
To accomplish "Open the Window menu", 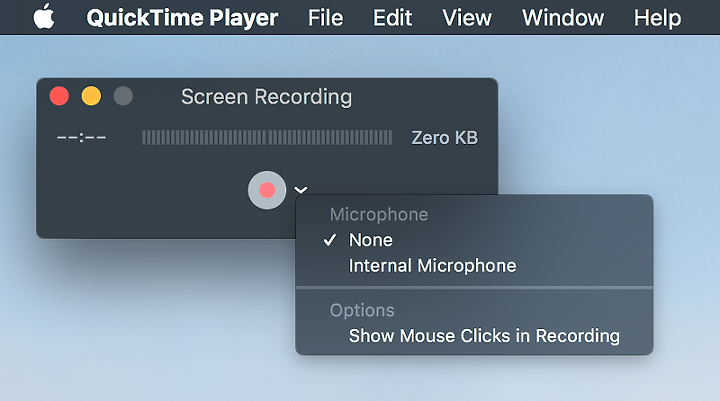I will pyautogui.click(x=563, y=18).
